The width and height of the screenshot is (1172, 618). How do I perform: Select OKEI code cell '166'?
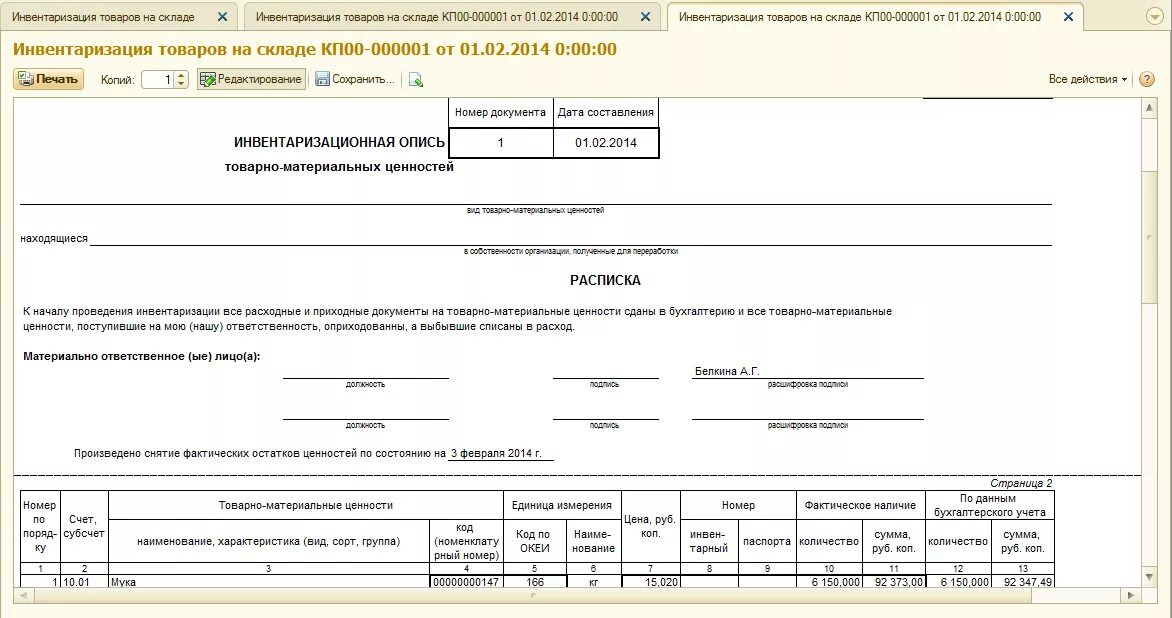tap(534, 582)
